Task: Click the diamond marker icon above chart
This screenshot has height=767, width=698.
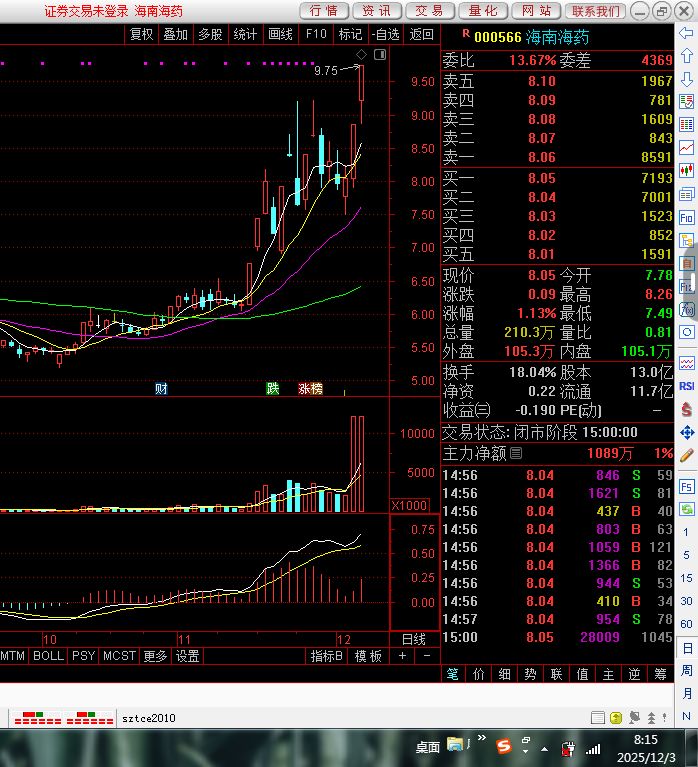Action: click(x=361, y=55)
